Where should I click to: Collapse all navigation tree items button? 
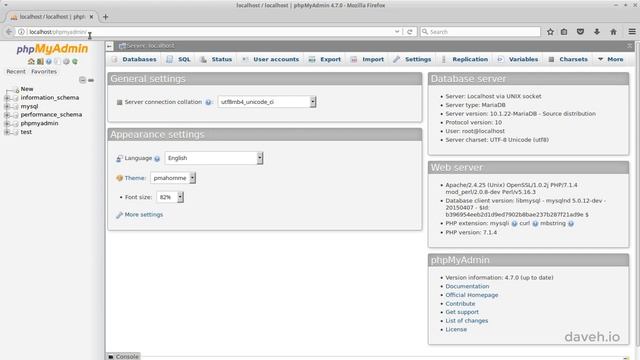click(x=82, y=80)
